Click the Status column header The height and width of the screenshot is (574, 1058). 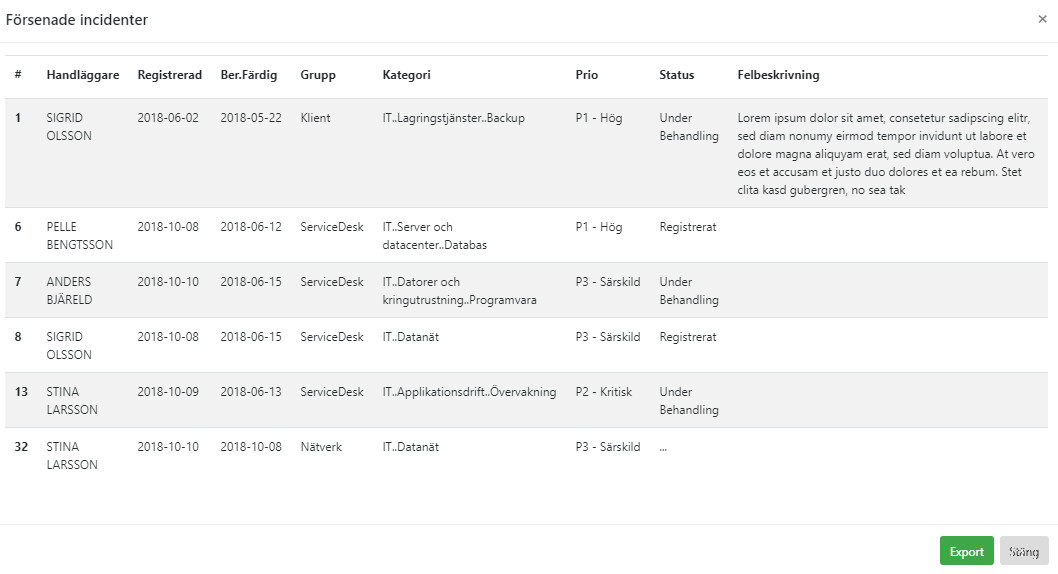point(676,75)
